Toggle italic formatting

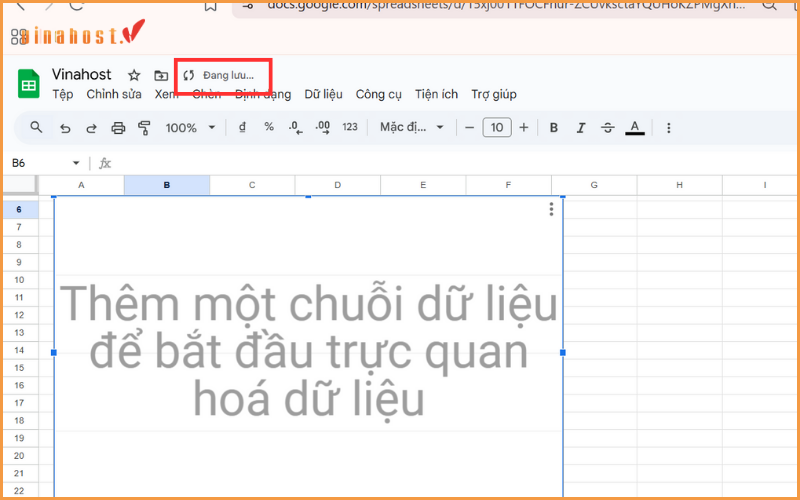(581, 128)
